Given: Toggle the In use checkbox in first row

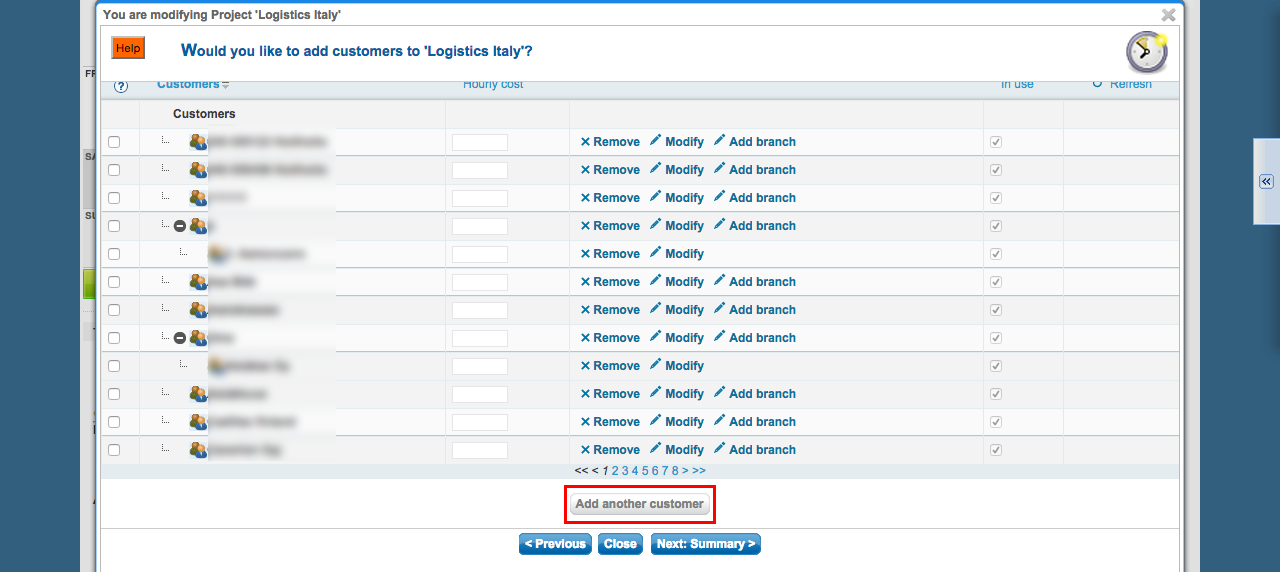Looking at the screenshot, I should click(995, 142).
